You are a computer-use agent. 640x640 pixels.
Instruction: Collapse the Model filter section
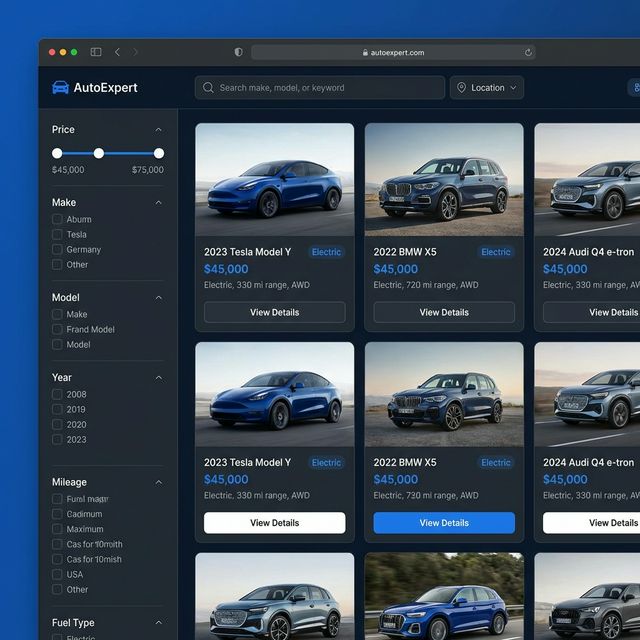158,298
